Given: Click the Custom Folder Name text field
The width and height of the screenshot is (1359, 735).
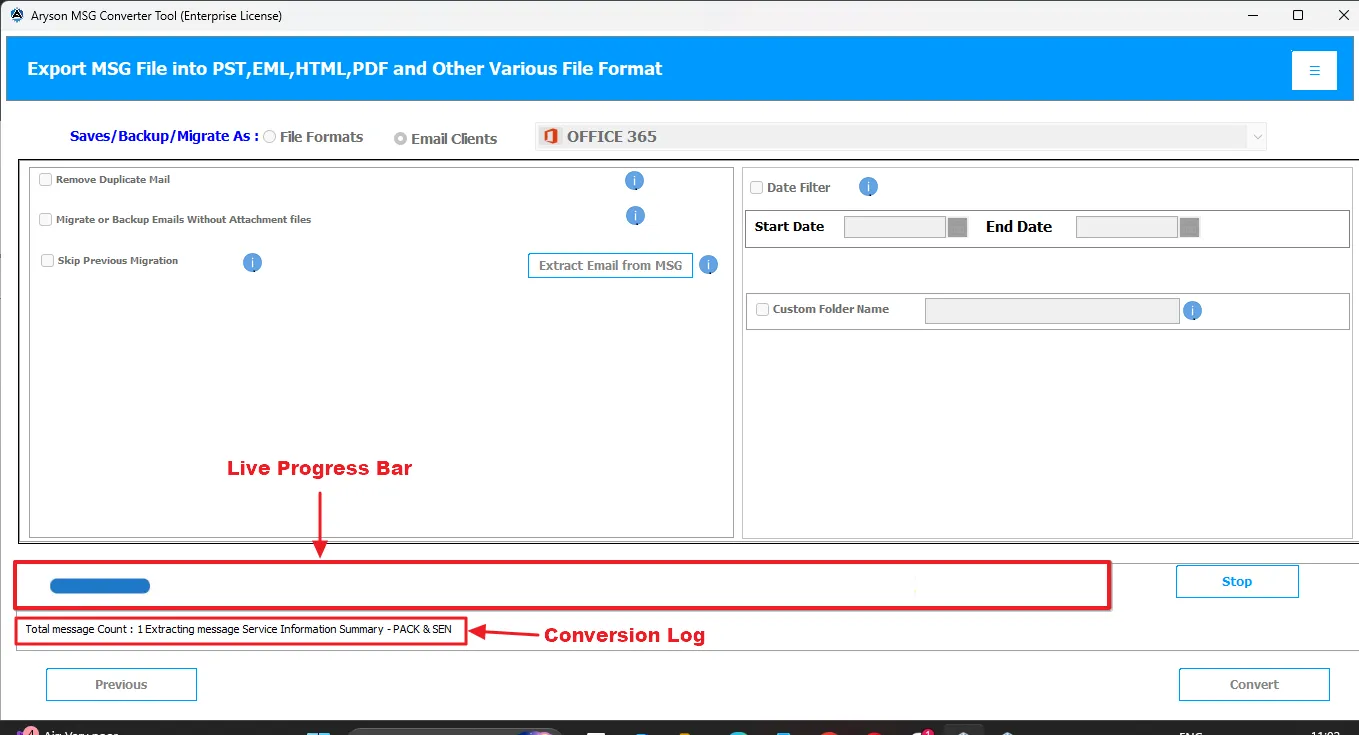Looking at the screenshot, I should tap(1052, 311).
